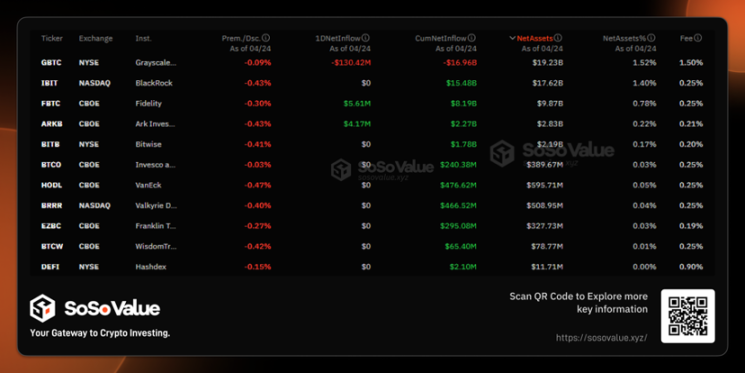This screenshot has height=373, width=745.
Task: Select the Inst. column header
Action: (x=143, y=38)
